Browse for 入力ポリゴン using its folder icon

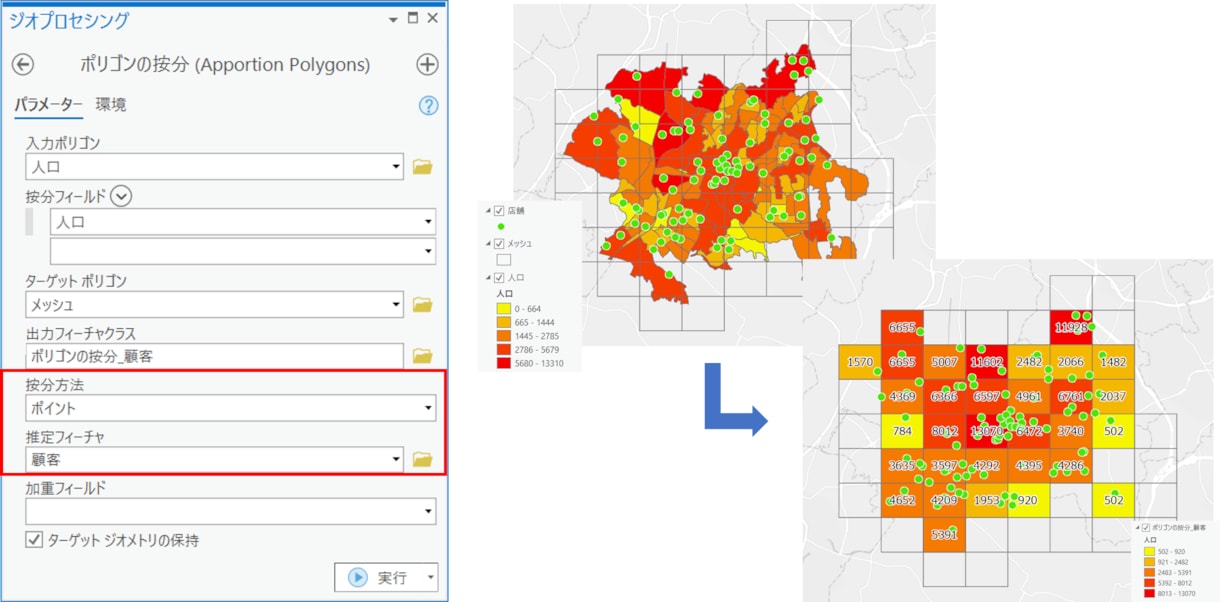(422, 167)
